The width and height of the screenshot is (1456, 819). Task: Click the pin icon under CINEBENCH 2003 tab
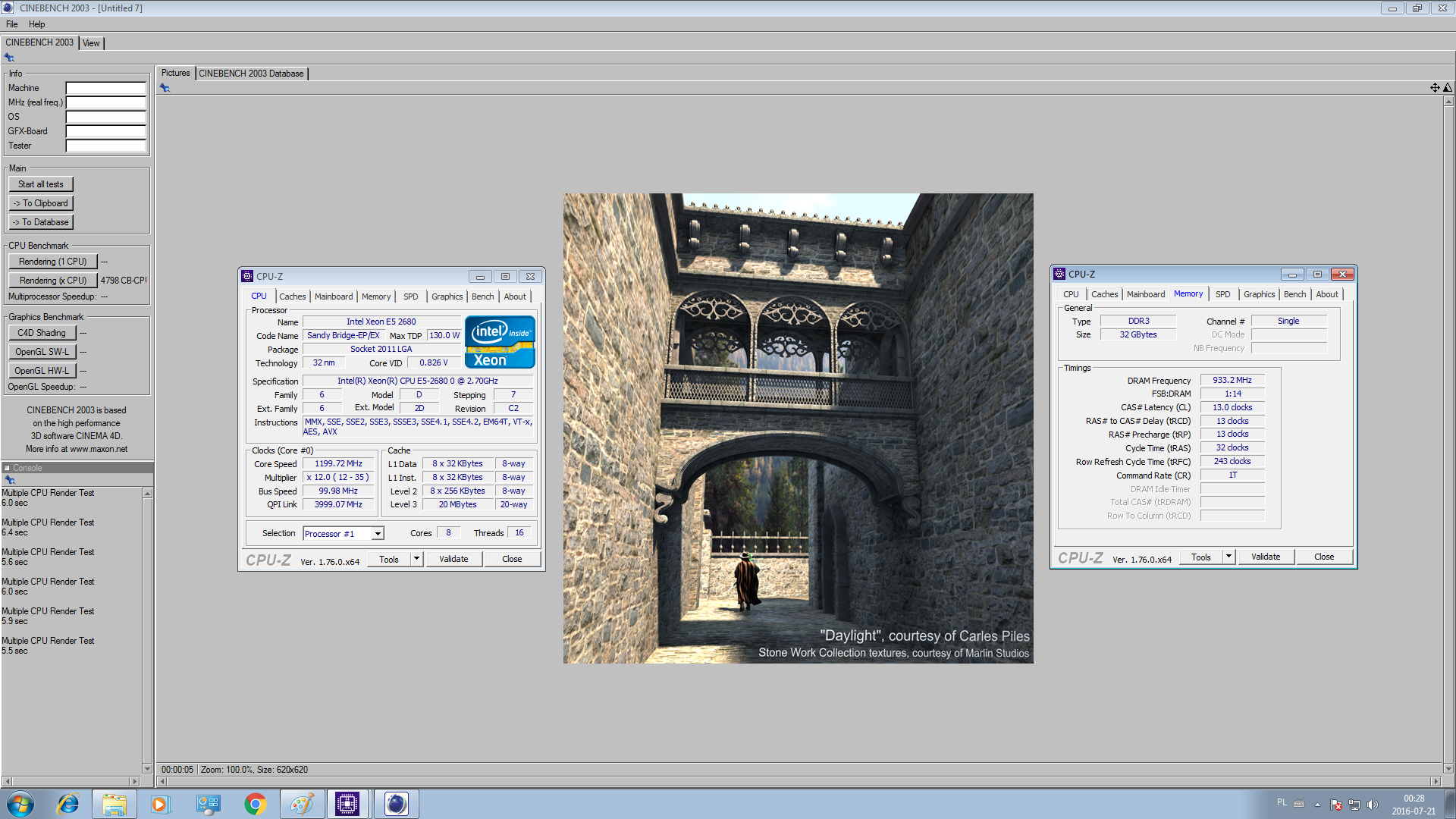point(9,58)
